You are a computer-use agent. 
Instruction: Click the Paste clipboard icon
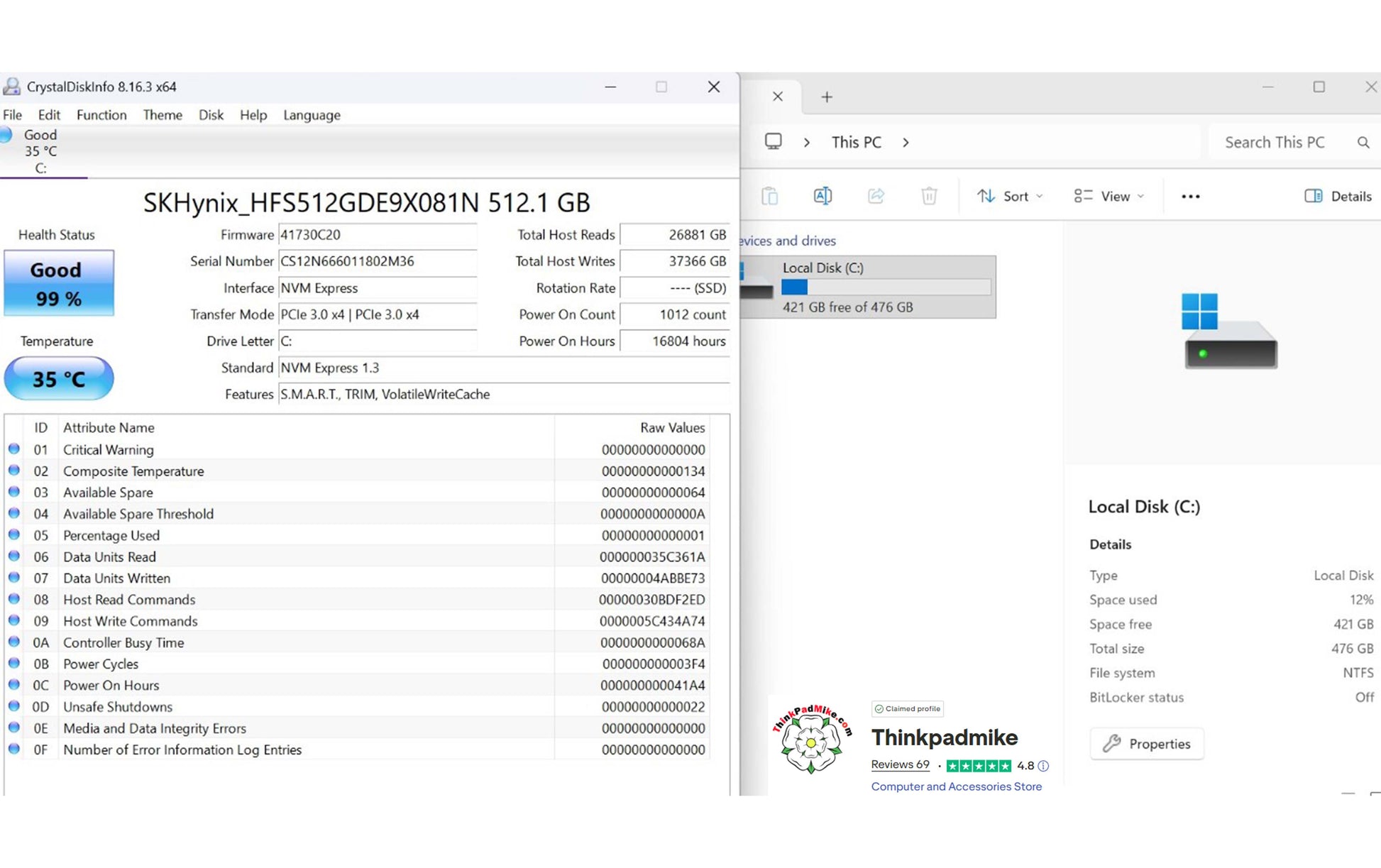click(x=770, y=196)
